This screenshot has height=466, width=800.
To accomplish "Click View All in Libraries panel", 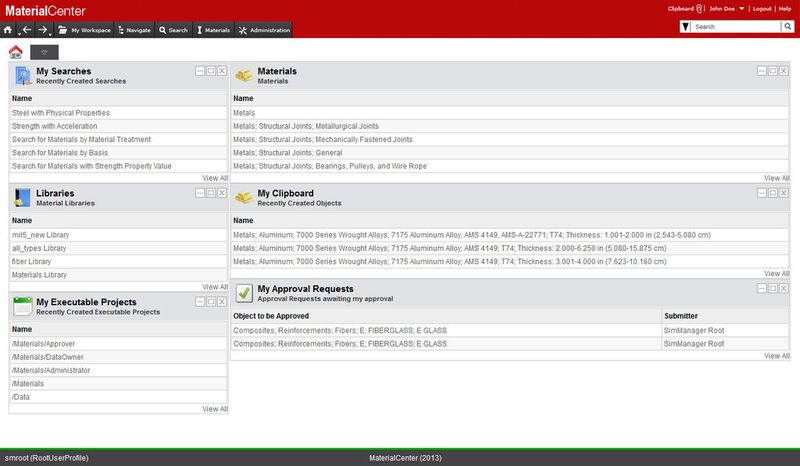I will (215, 287).
